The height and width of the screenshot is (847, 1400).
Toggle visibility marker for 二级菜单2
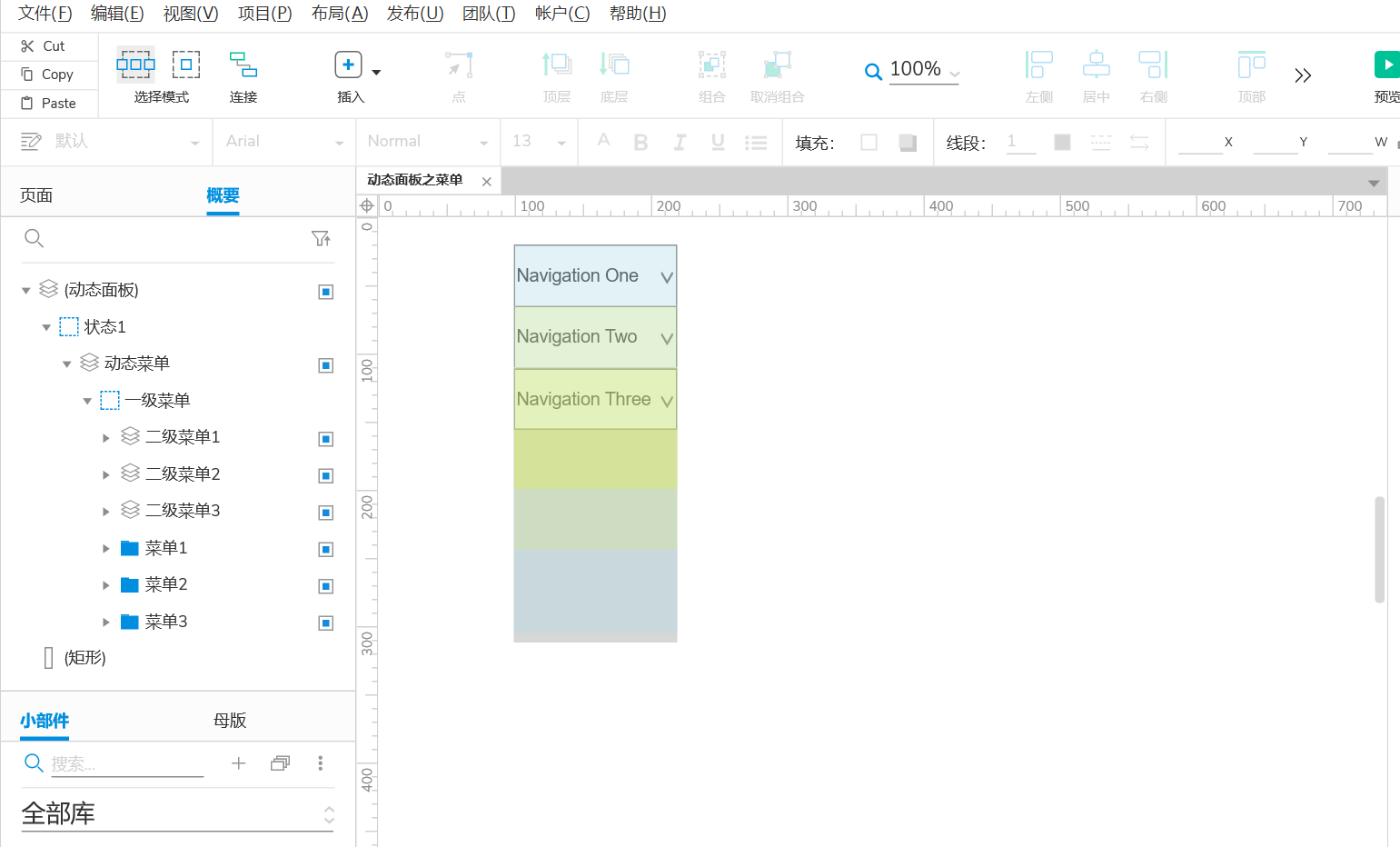coord(326,476)
